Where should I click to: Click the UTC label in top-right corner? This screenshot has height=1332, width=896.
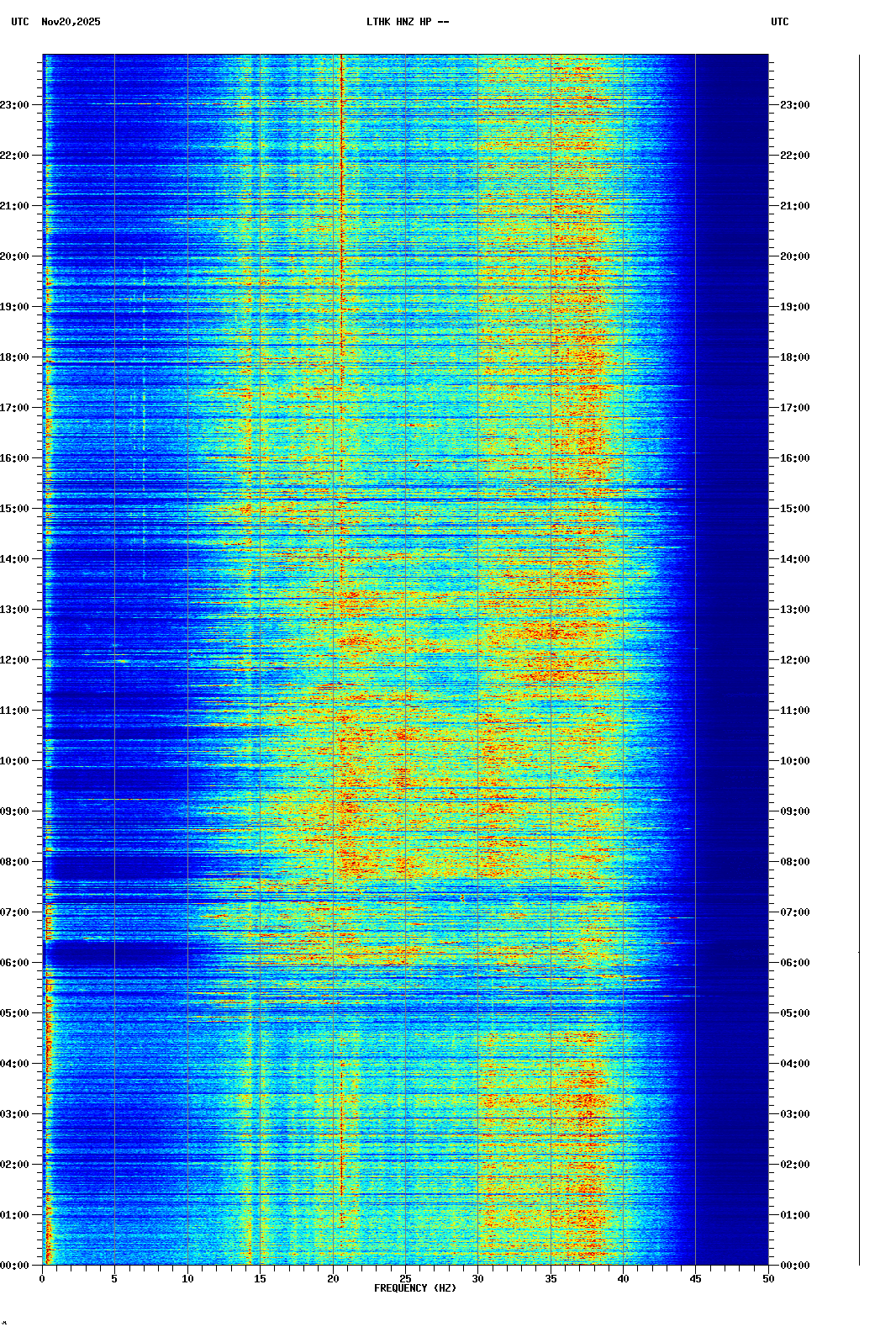[779, 22]
